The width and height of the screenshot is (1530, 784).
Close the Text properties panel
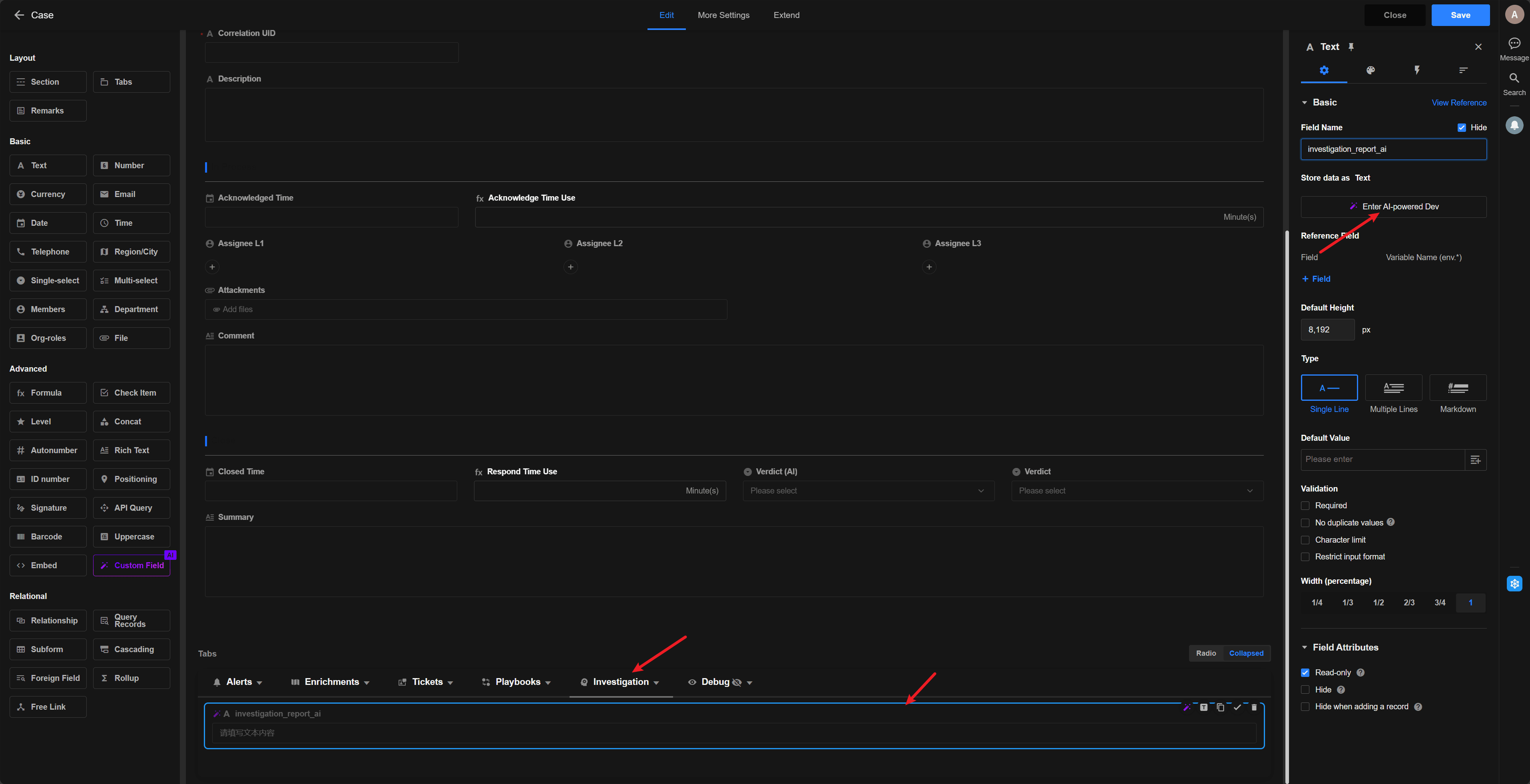click(x=1478, y=47)
